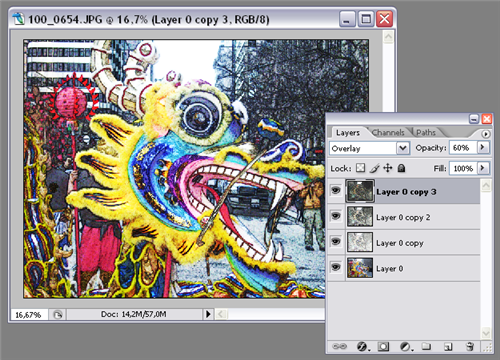Add a layer style effect
This screenshot has width=500, height=360.
pos(363,347)
